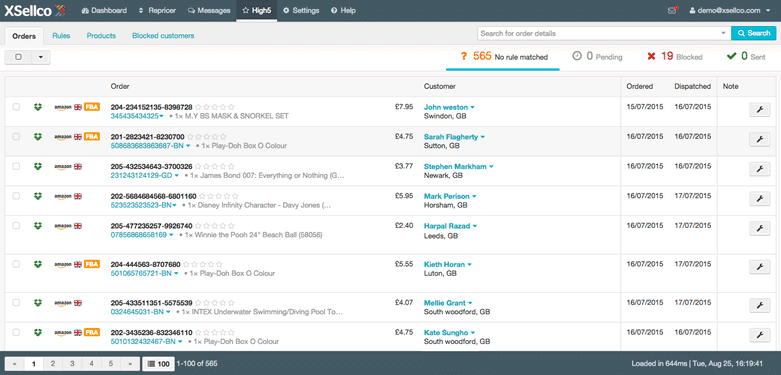Click the wrench button for Harpal Razad order
781x375 pixels.
coord(760,228)
